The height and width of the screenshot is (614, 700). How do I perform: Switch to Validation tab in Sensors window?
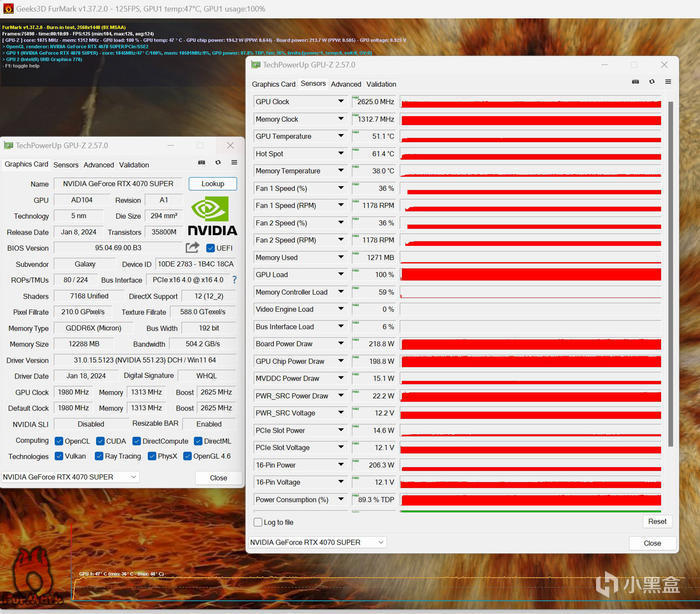pyautogui.click(x=381, y=84)
